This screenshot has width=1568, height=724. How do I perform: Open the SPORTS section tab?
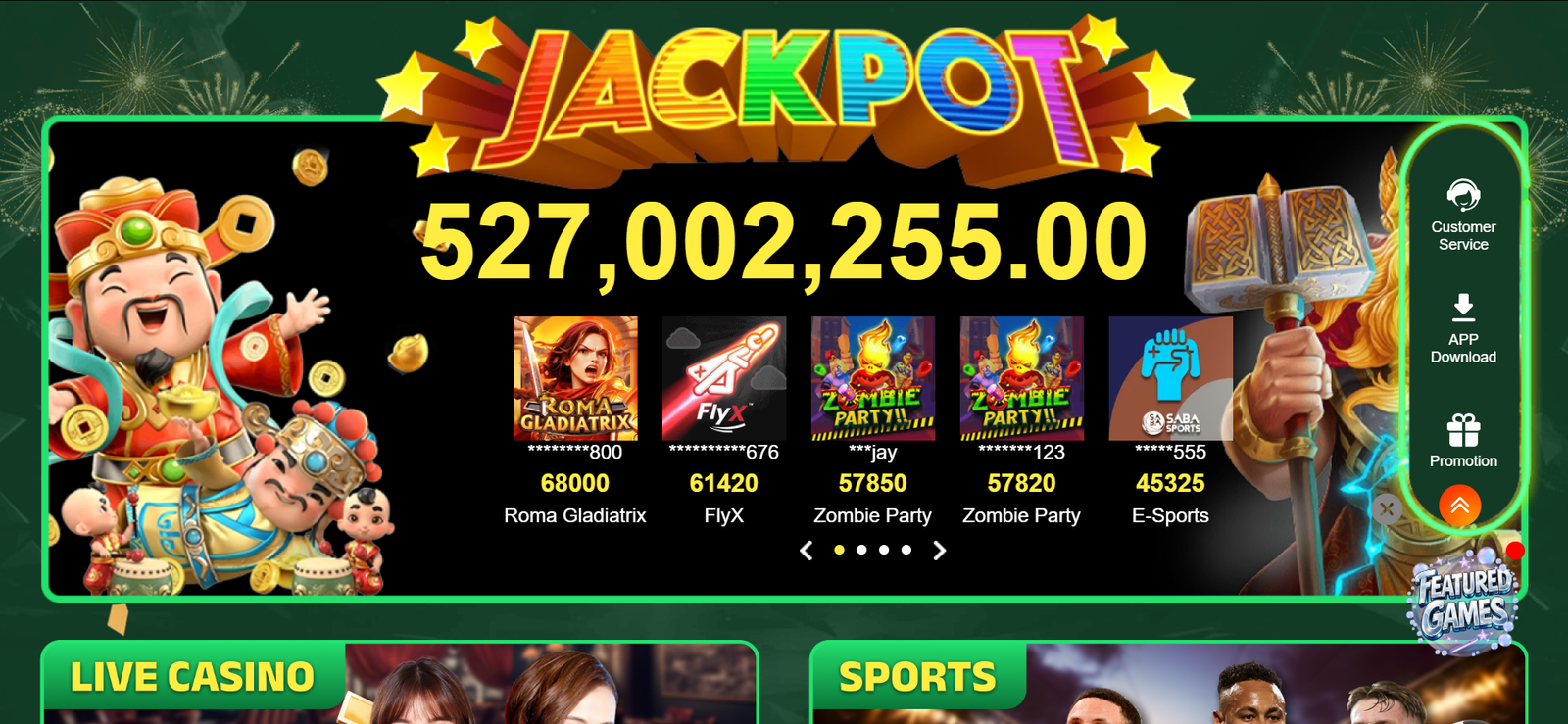coord(917,676)
